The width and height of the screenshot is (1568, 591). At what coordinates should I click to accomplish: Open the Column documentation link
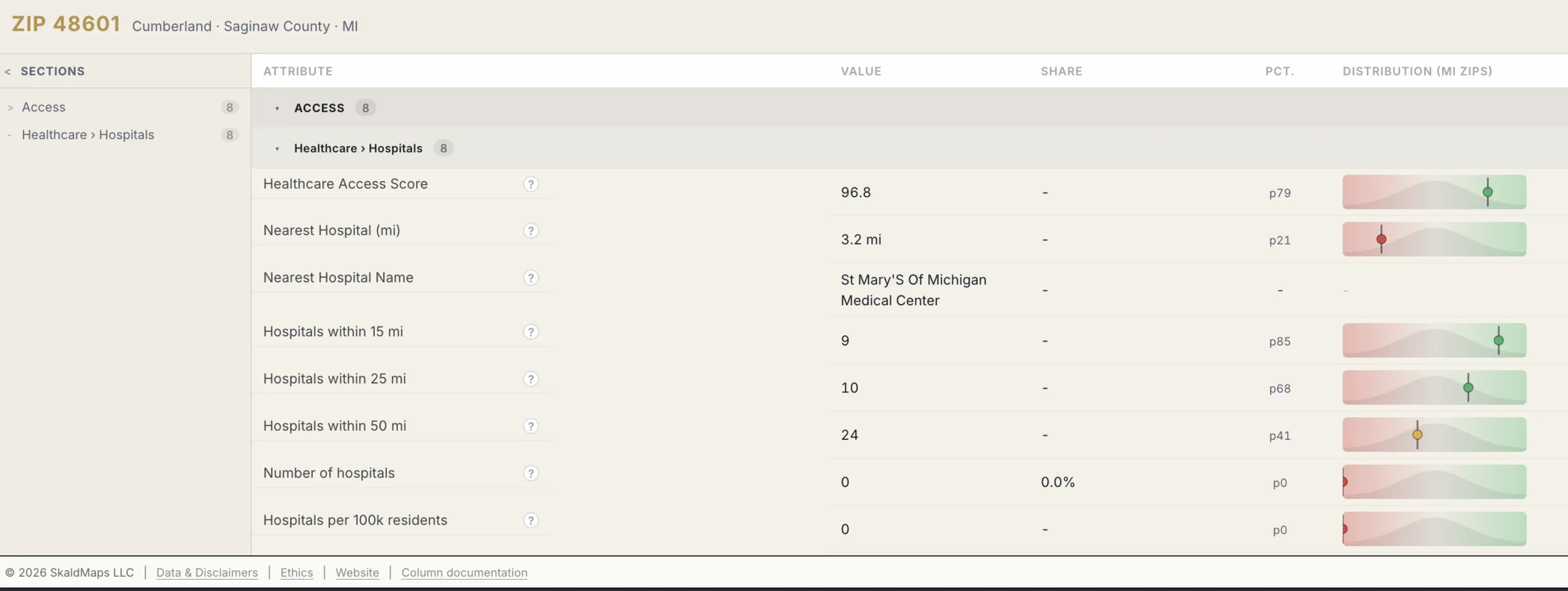pos(464,572)
